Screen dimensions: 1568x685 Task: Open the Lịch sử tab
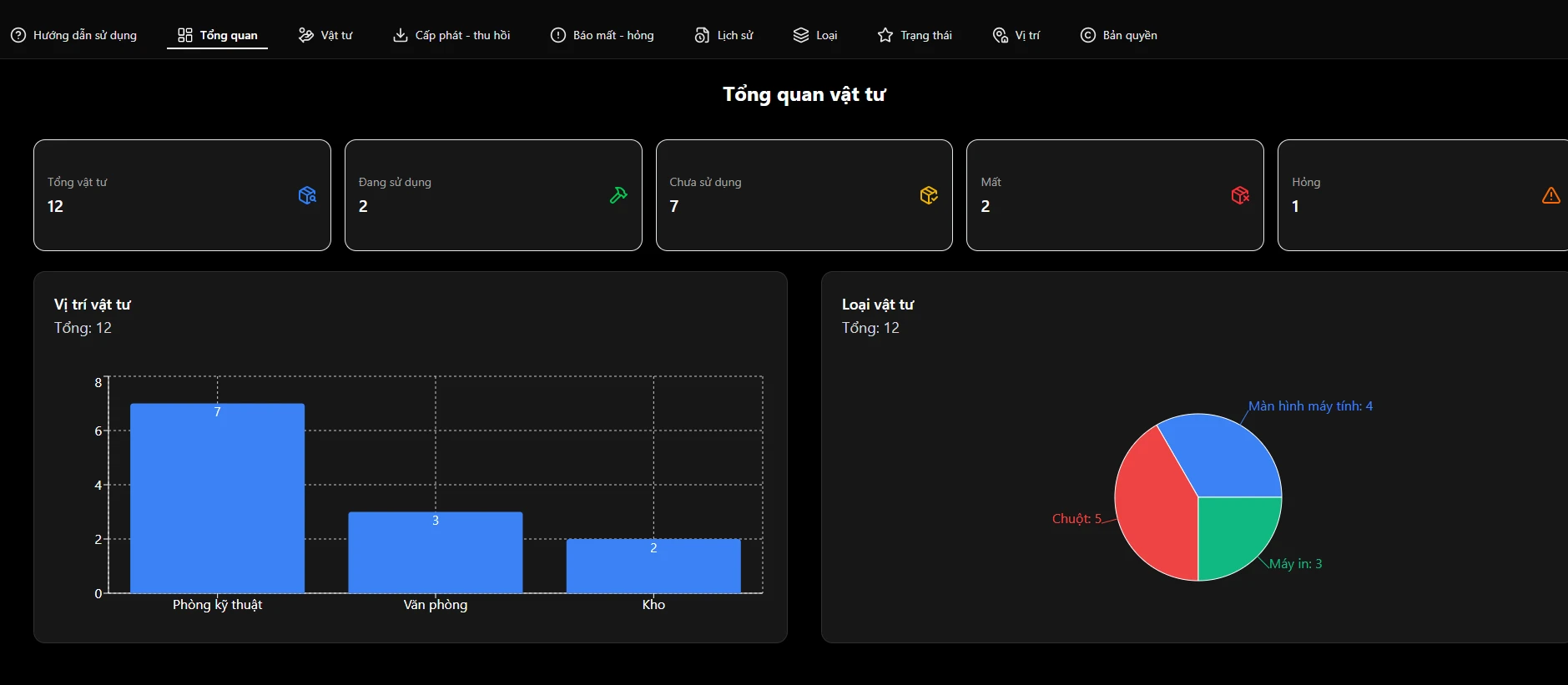[723, 35]
